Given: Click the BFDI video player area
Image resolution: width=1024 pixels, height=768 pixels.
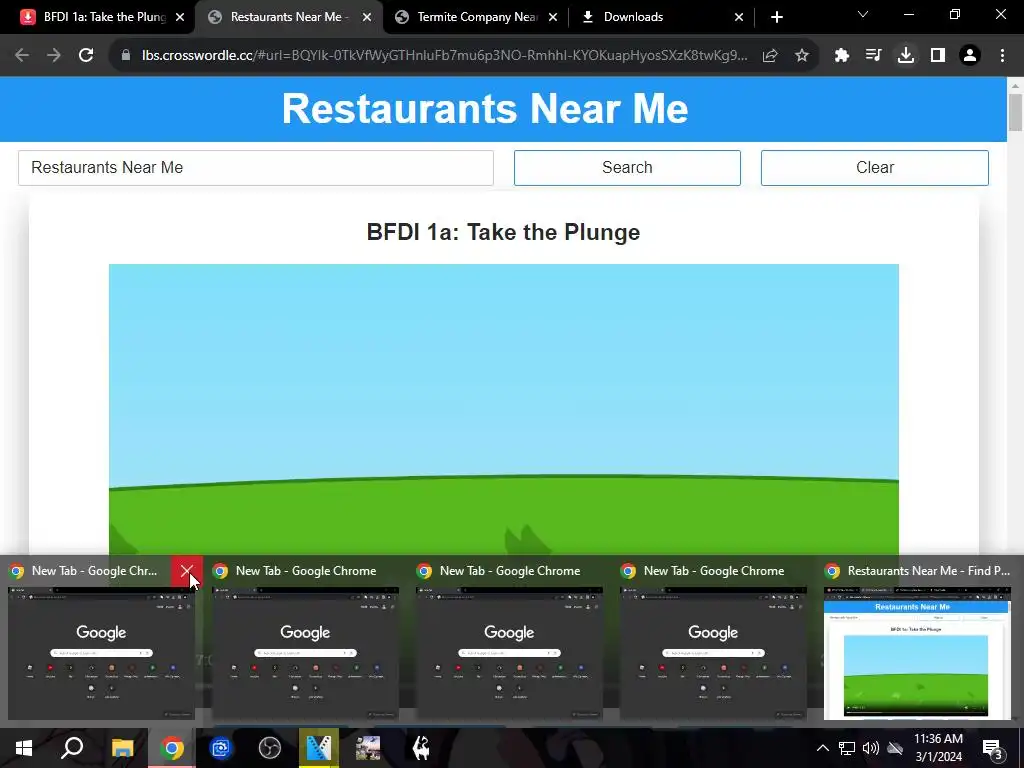Looking at the screenshot, I should [504, 409].
